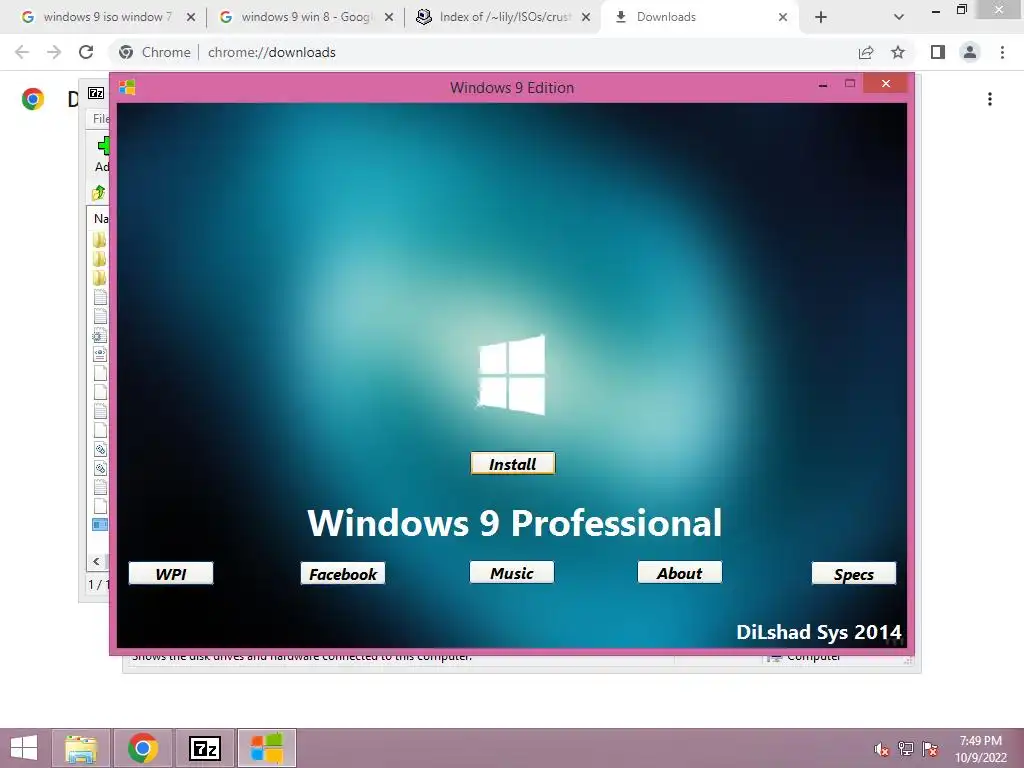Open the About button
This screenshot has width=1024, height=768.
(x=680, y=573)
